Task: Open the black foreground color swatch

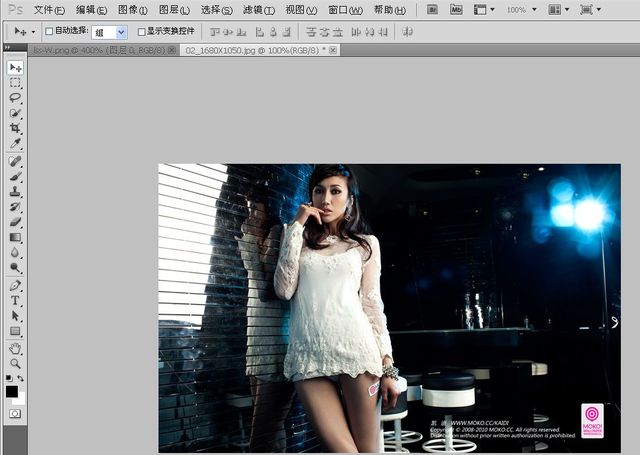Action: point(11,392)
